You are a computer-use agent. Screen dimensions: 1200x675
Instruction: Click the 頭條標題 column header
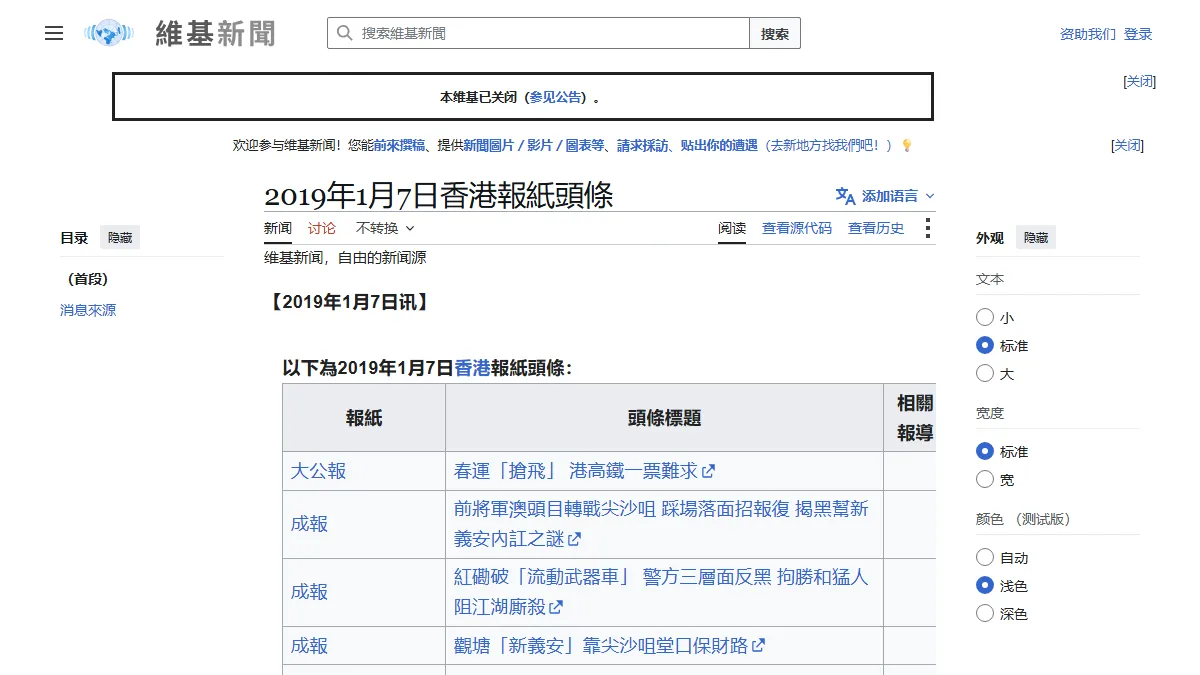pyautogui.click(x=664, y=418)
